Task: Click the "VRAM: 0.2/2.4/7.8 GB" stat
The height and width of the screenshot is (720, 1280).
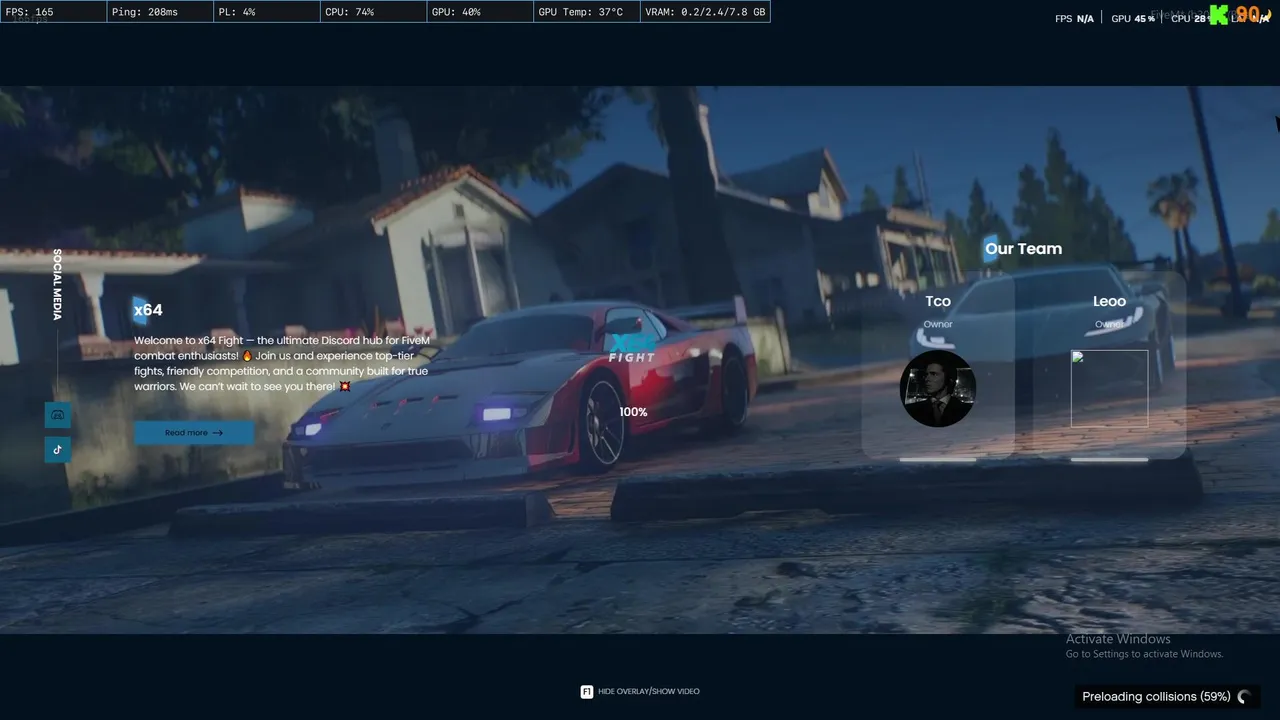Action: pyautogui.click(x=705, y=12)
